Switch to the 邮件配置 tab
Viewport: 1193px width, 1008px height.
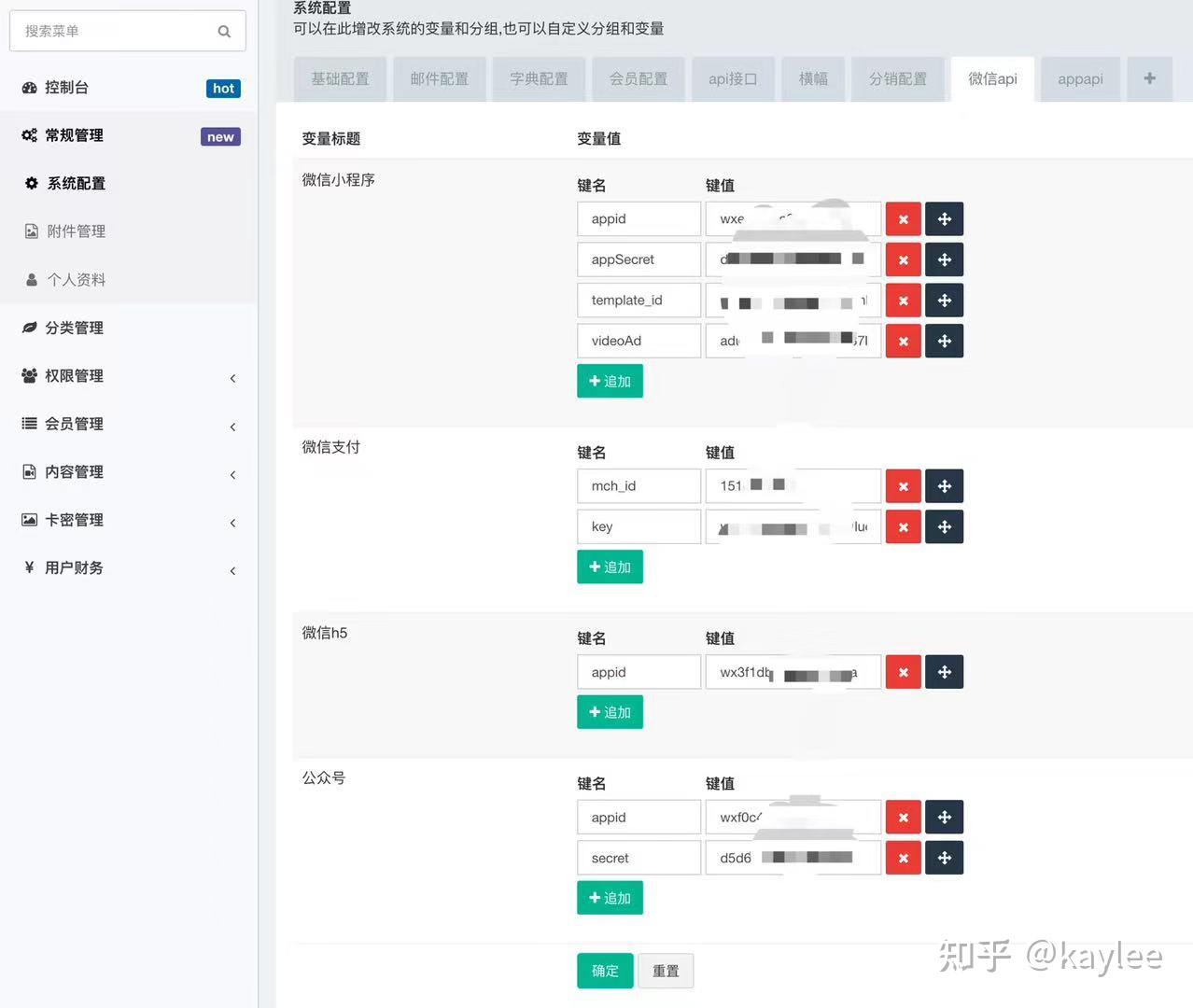tap(439, 78)
